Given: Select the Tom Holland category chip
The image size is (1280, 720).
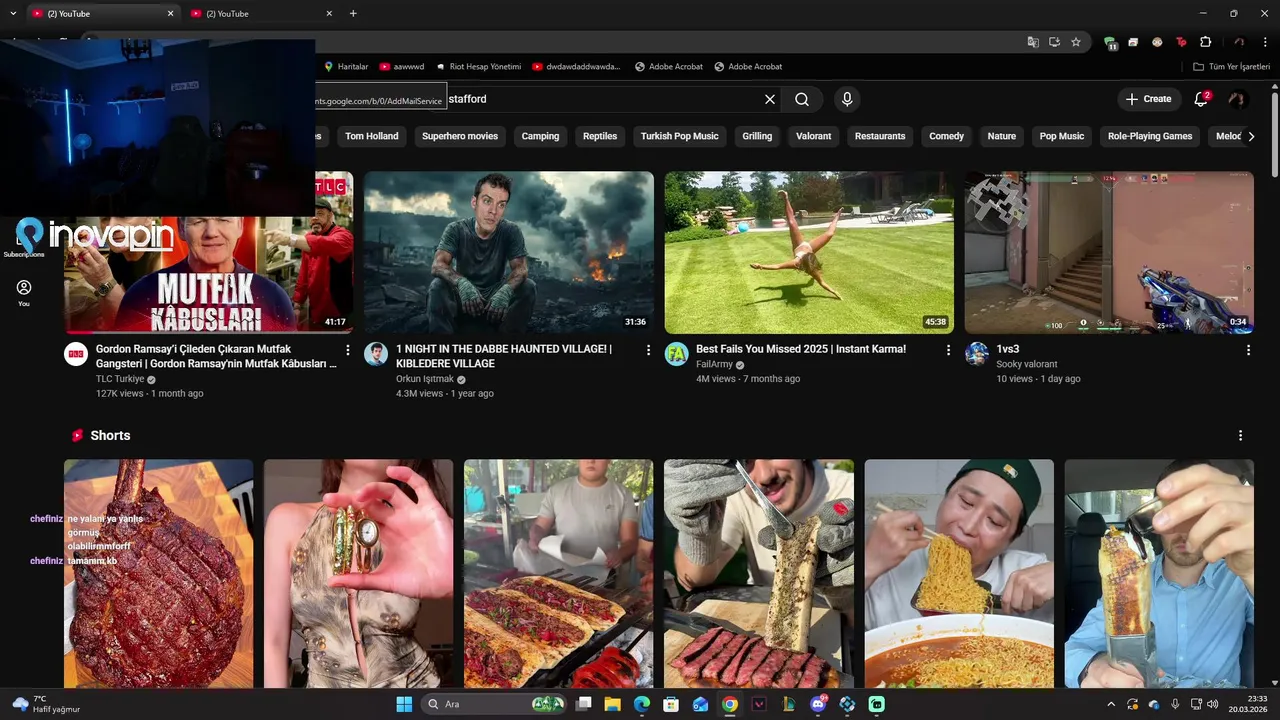Looking at the screenshot, I should pos(372,136).
